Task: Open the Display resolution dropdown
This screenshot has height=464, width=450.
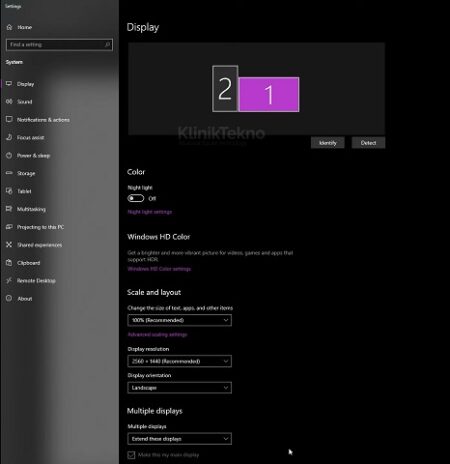Action: (179, 361)
